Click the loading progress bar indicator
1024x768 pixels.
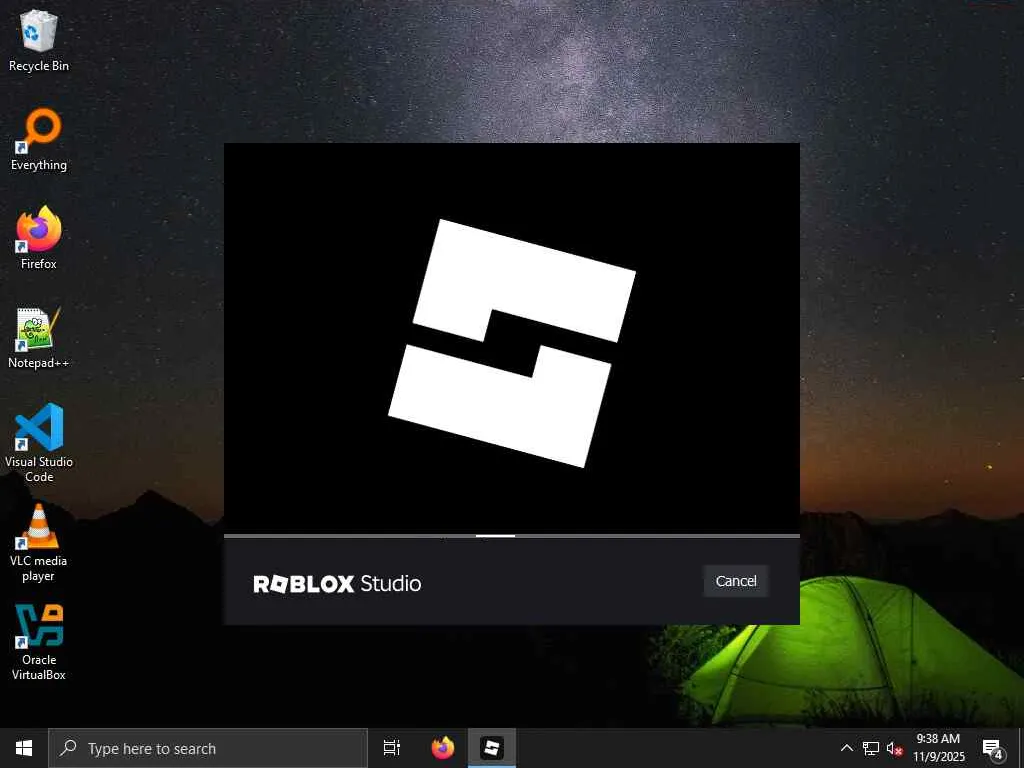[x=495, y=536]
